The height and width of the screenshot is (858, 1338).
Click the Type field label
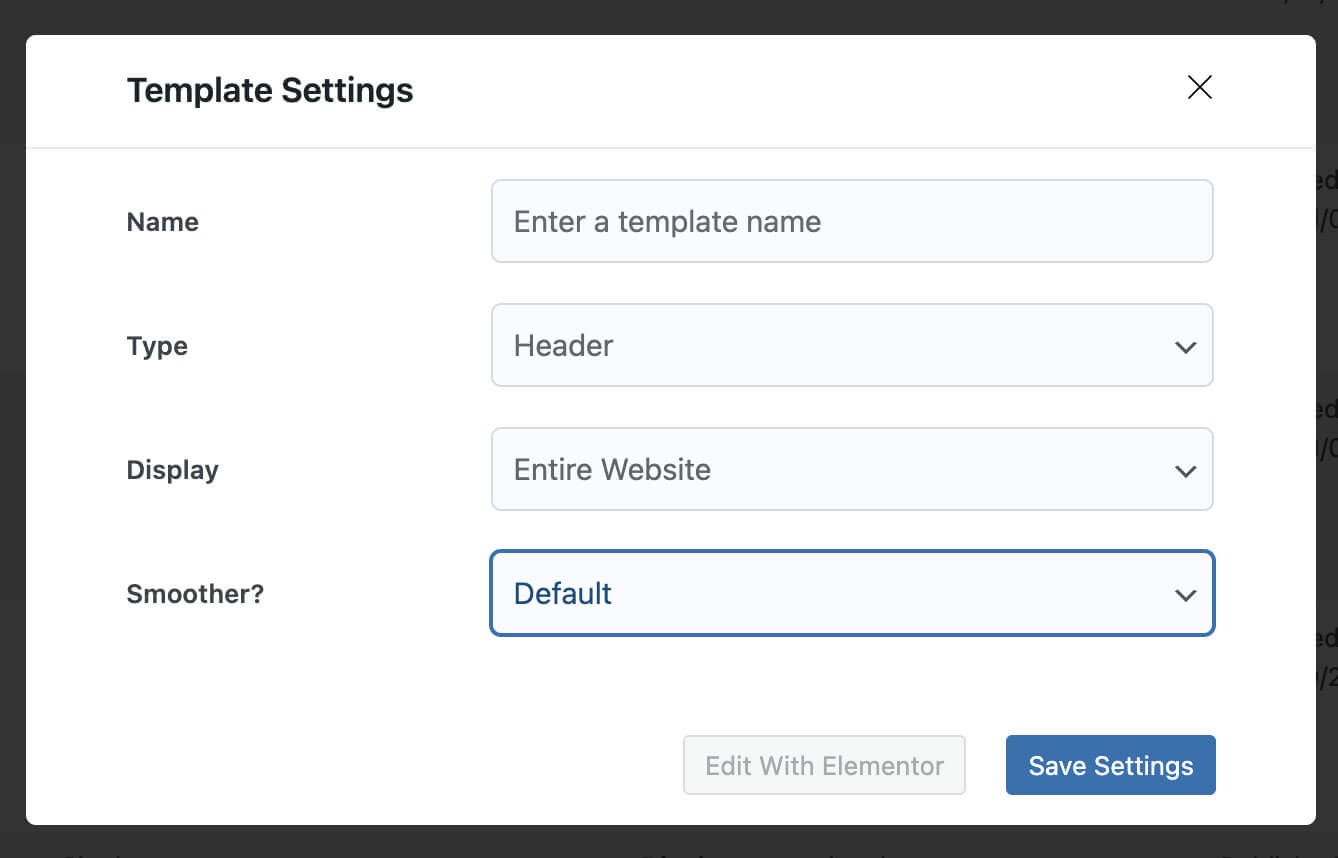click(157, 346)
